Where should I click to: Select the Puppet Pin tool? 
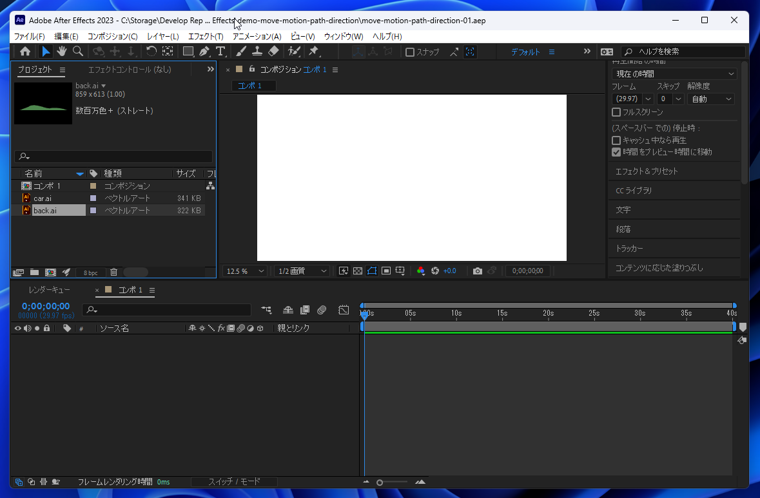coord(314,51)
